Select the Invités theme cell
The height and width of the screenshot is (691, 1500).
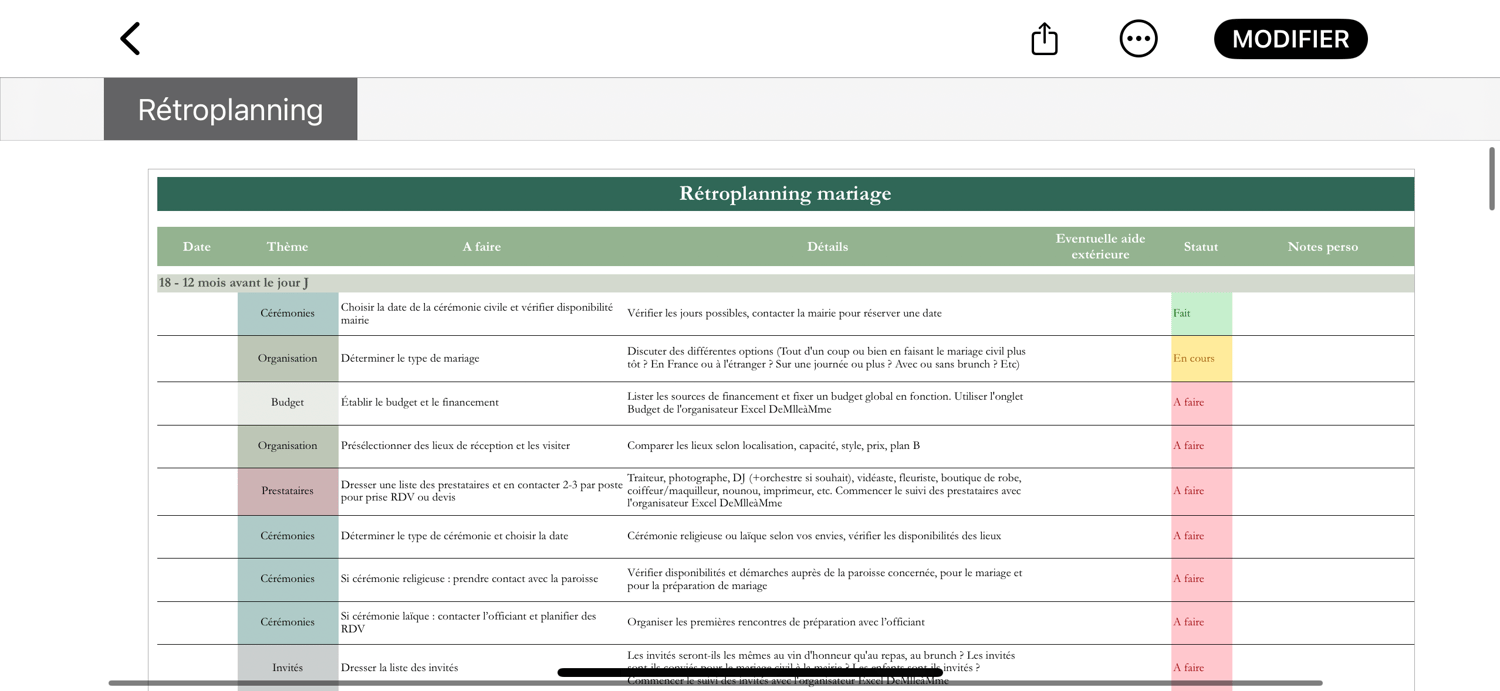click(287, 668)
